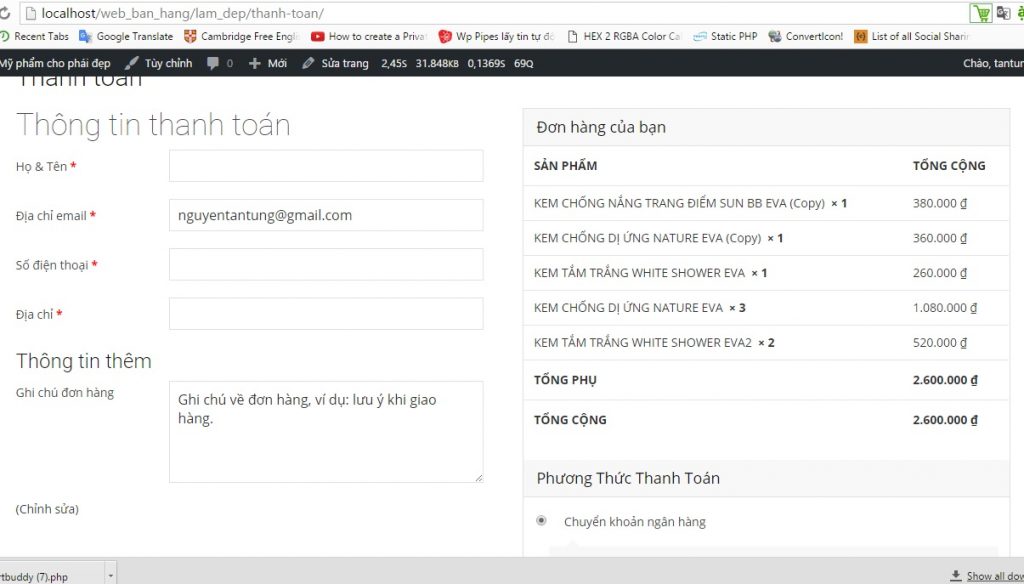Open the Recent Tabs bookmark

click(x=35, y=37)
